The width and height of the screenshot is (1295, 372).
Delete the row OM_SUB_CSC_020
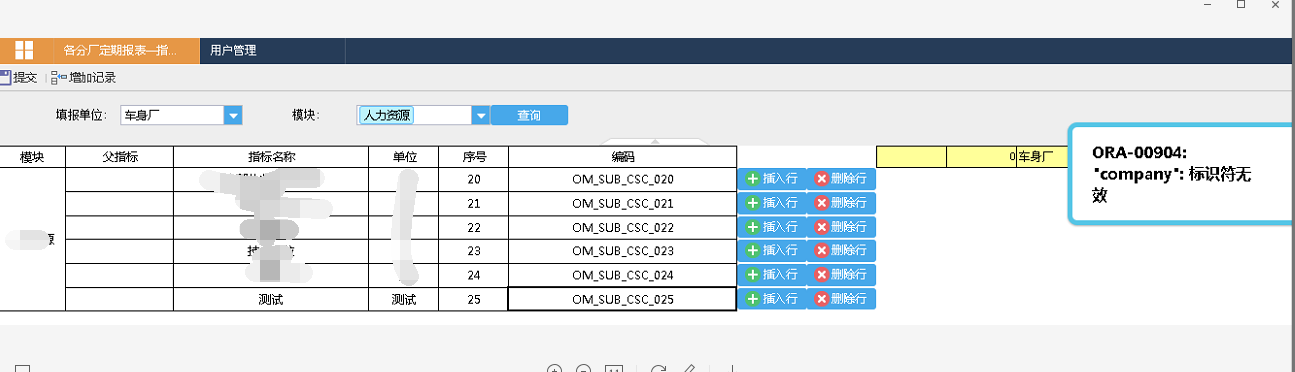(x=841, y=179)
